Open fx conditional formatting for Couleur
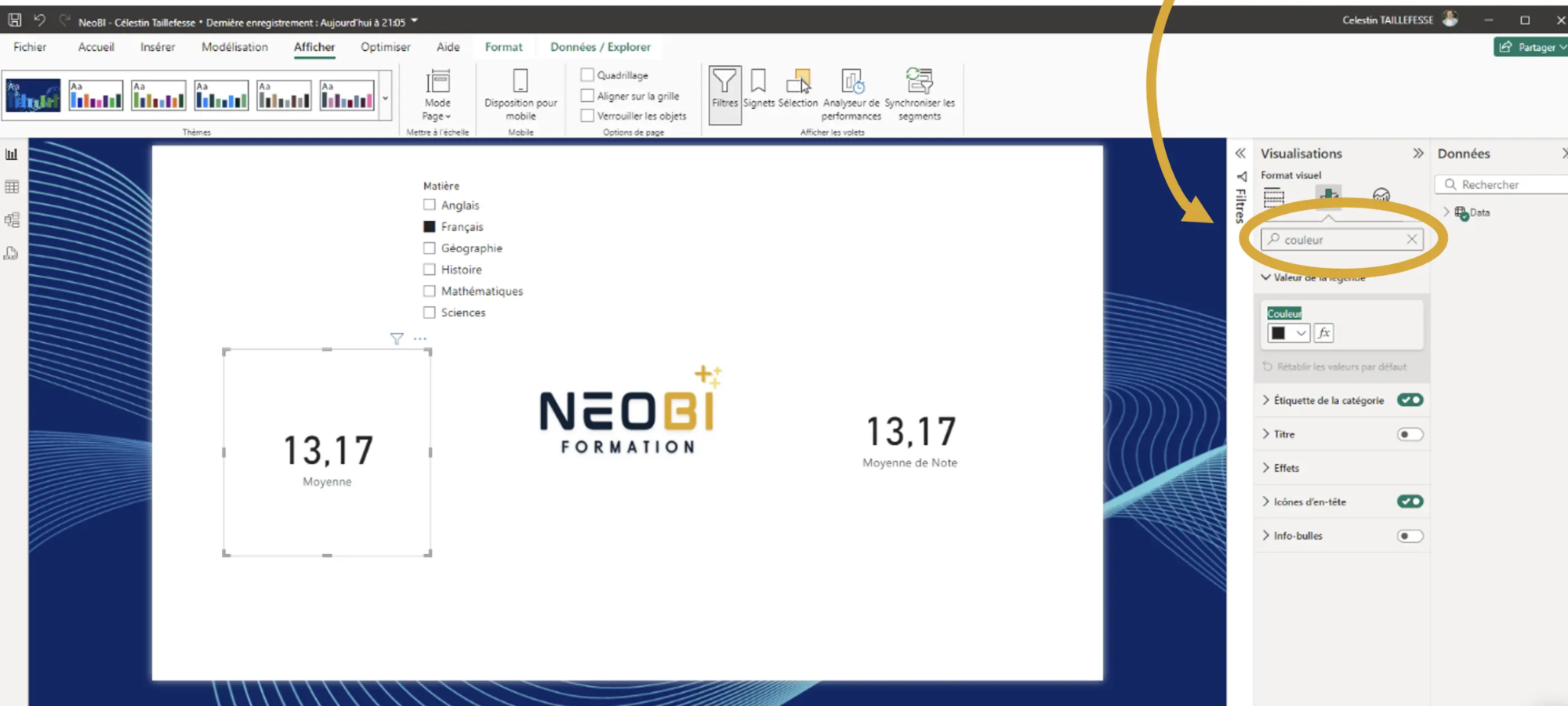Screen dimensions: 1568x706 click(x=1323, y=333)
